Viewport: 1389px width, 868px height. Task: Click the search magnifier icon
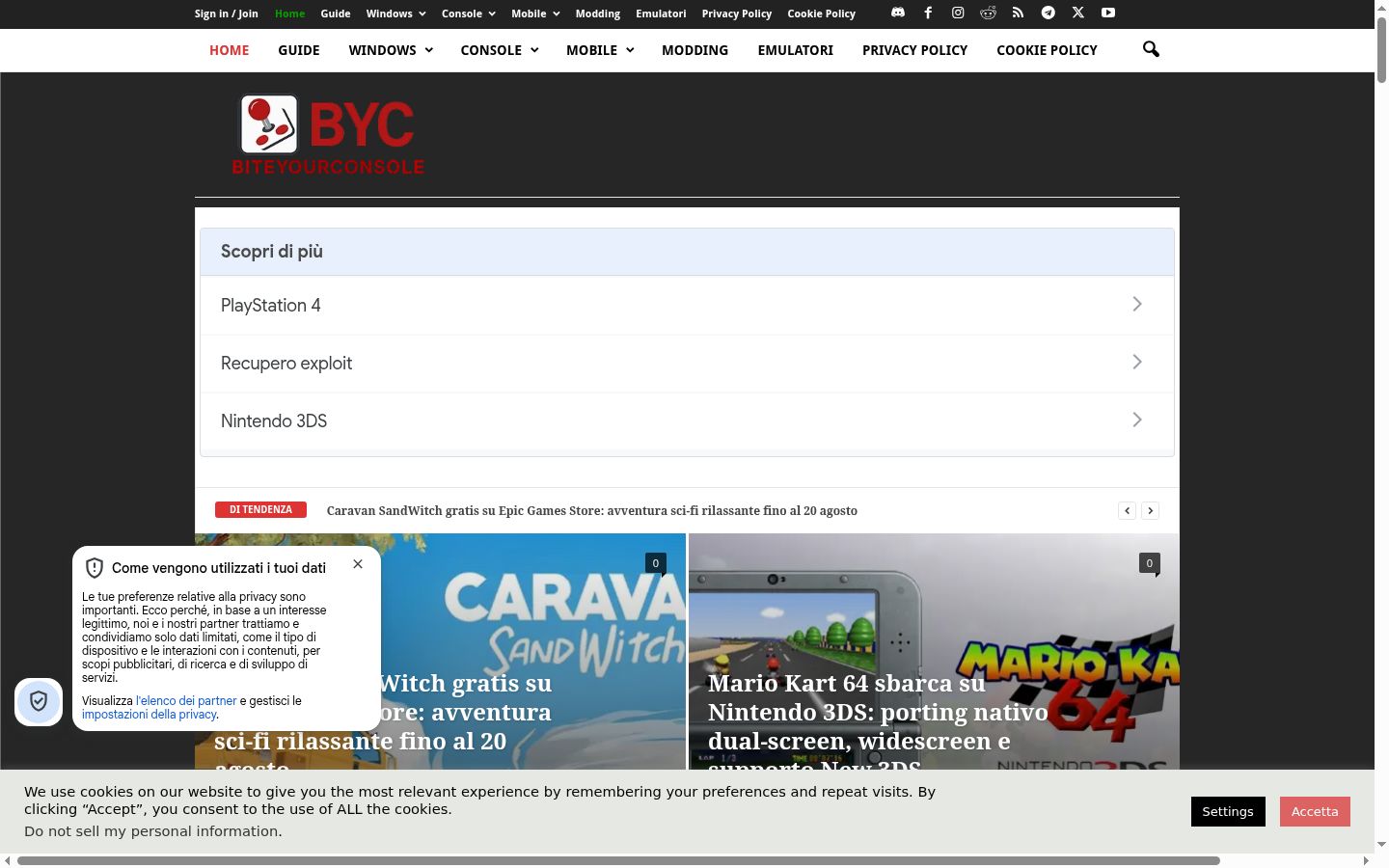1151,49
